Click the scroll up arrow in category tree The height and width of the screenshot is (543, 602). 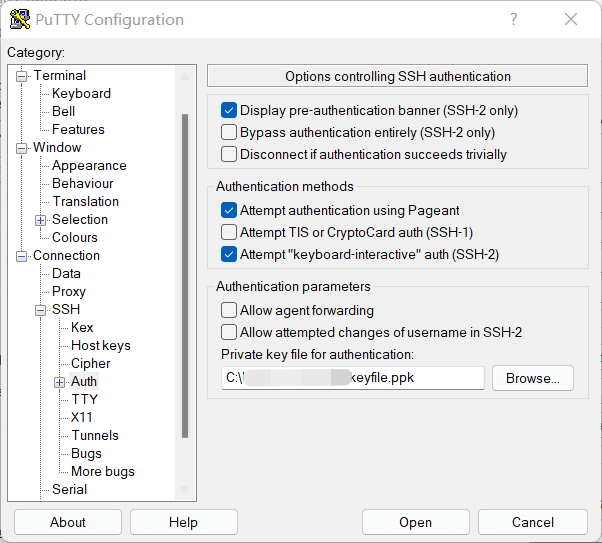click(185, 76)
